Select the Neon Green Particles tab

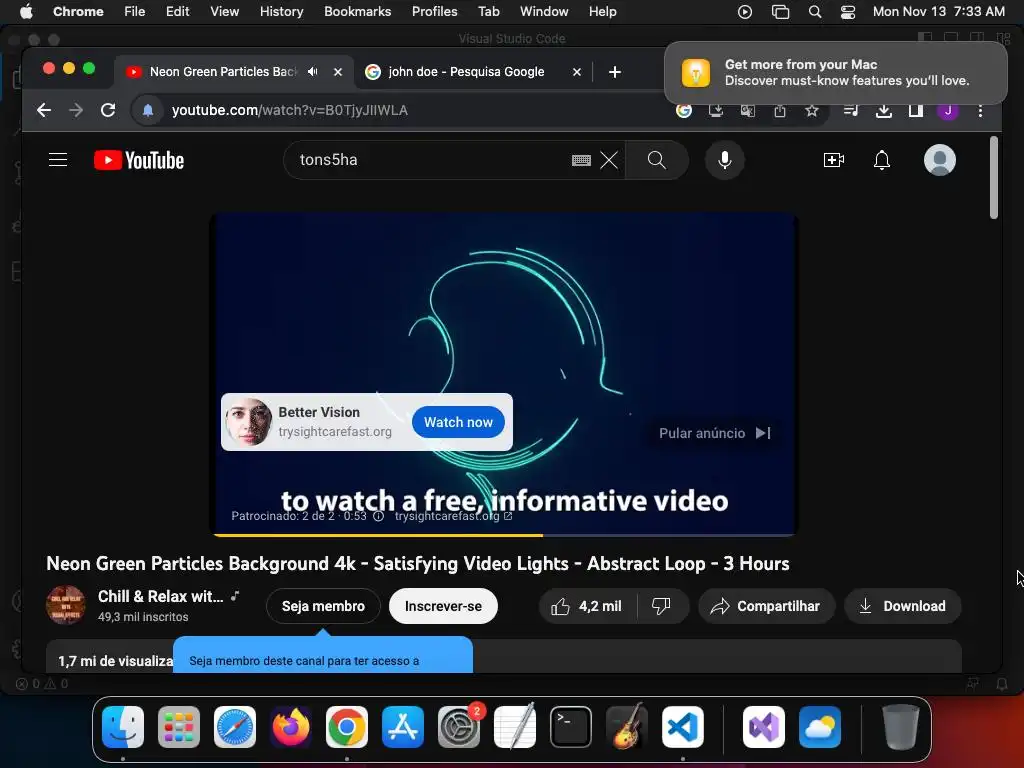point(224,72)
